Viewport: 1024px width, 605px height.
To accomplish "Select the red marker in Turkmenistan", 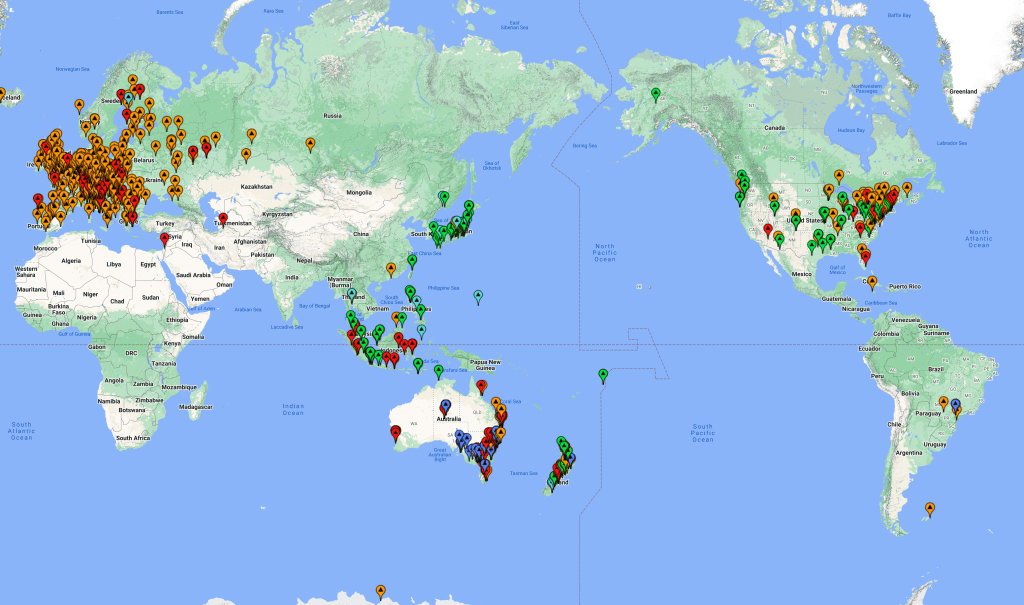I will click(223, 218).
